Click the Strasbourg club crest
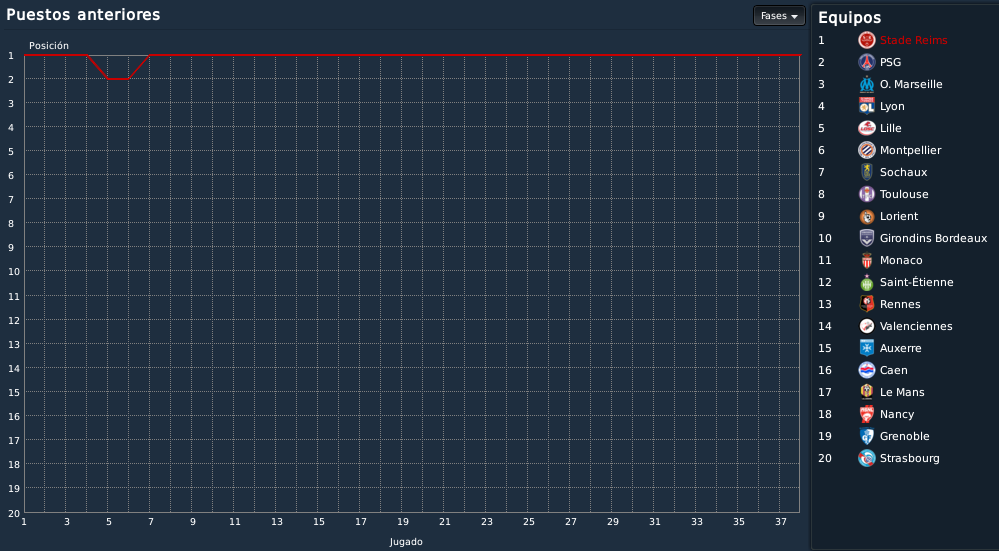999x551 pixels. point(866,458)
